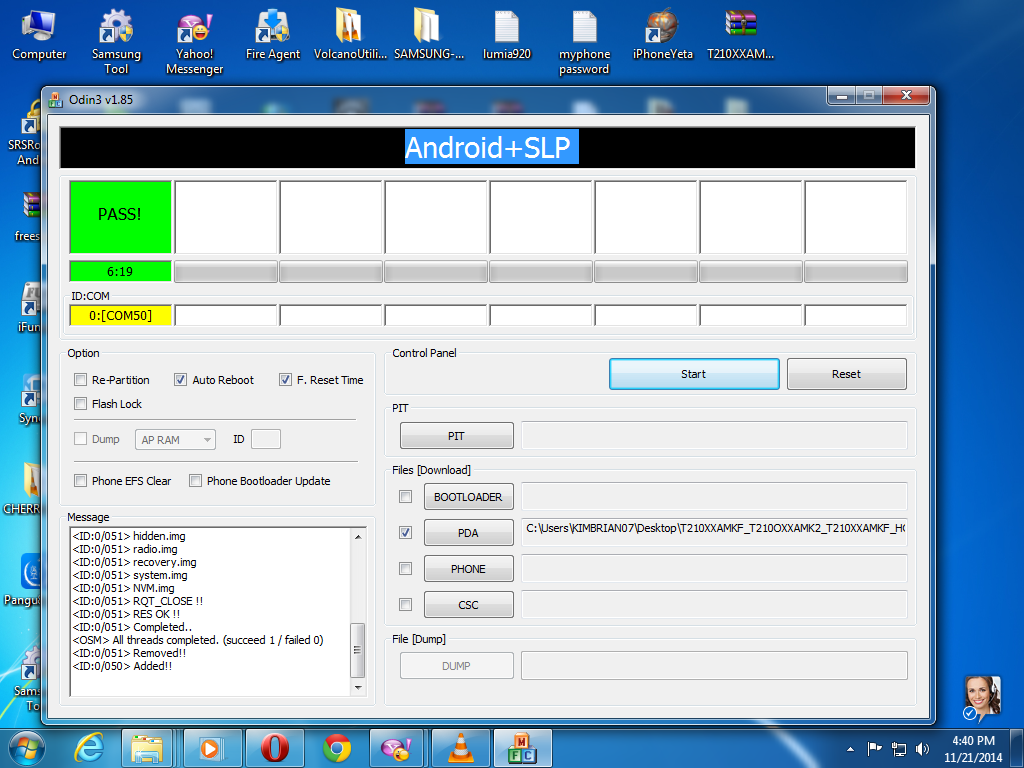Click the Message log scrollbar down arrow

pos(358,688)
